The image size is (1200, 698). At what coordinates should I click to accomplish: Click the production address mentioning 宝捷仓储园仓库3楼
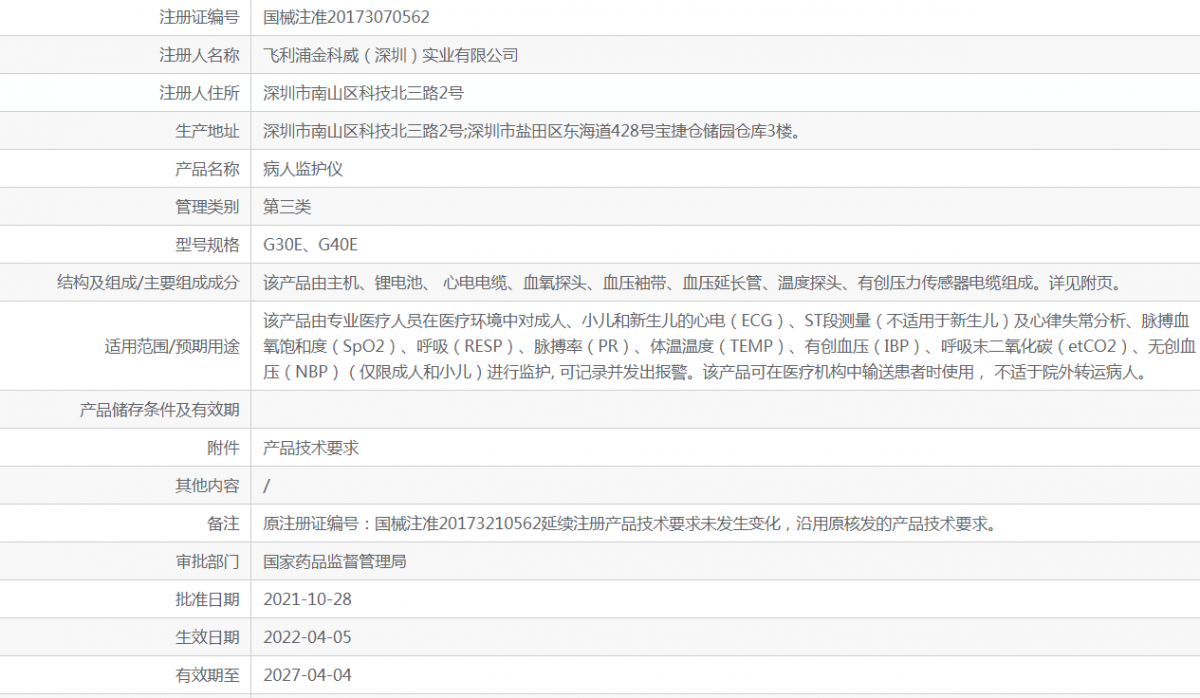(x=531, y=131)
